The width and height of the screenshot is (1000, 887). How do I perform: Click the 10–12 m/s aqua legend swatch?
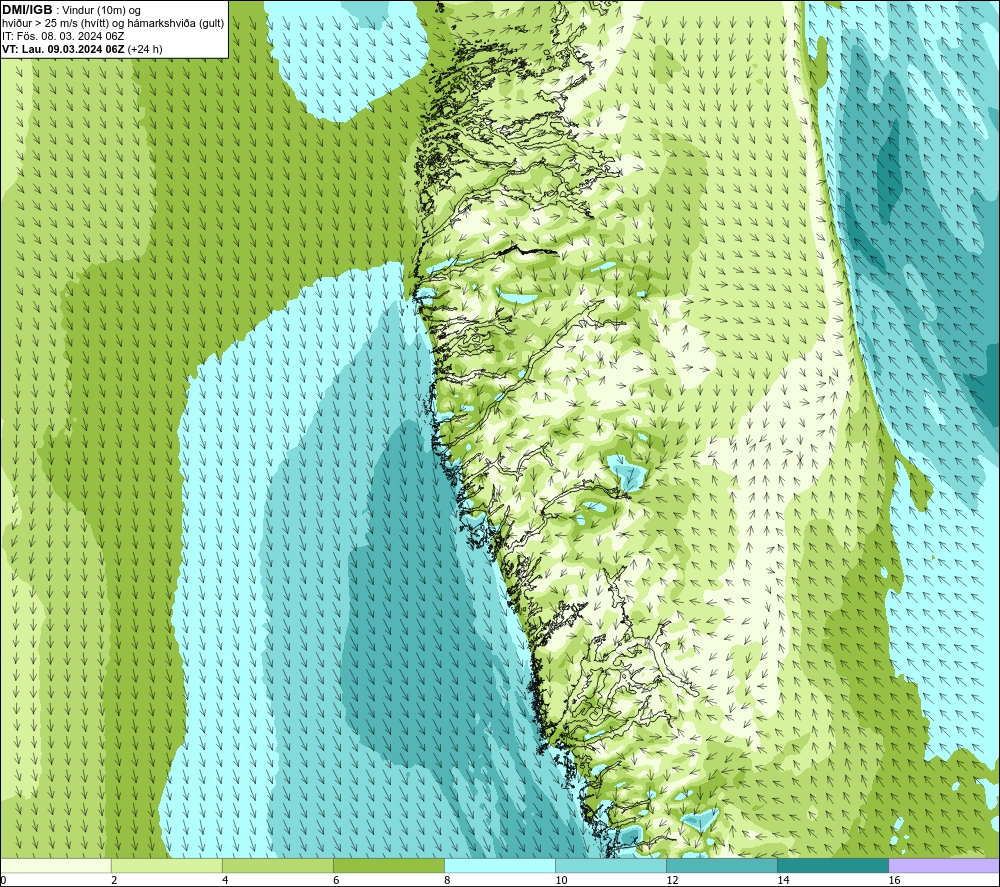tap(611, 865)
